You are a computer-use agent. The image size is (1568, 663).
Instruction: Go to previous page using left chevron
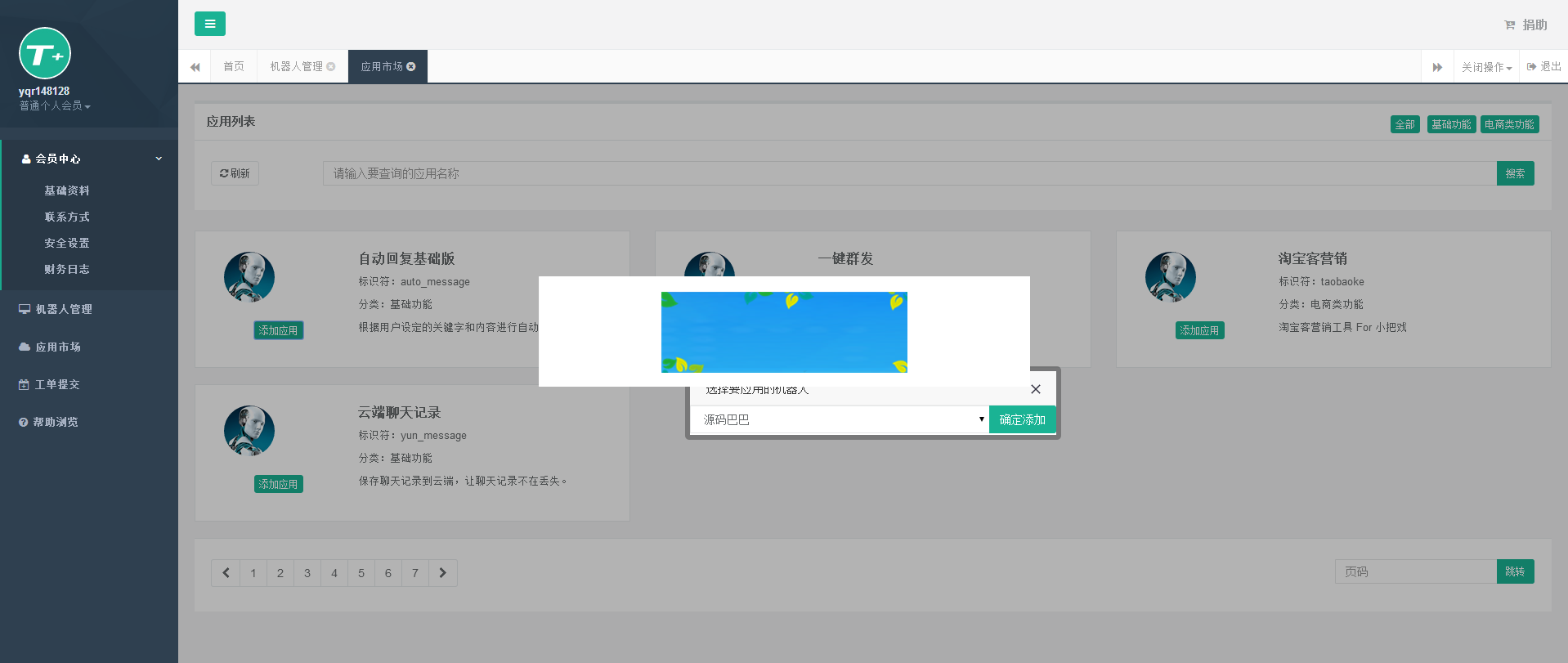(x=226, y=573)
